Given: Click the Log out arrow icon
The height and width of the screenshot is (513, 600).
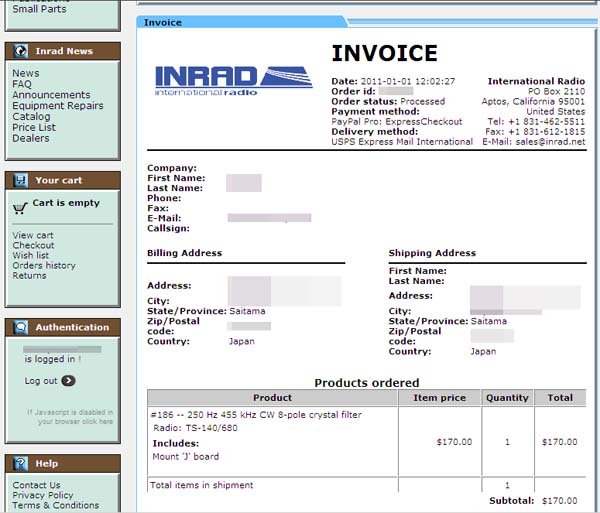Looking at the screenshot, I should 68,381.
